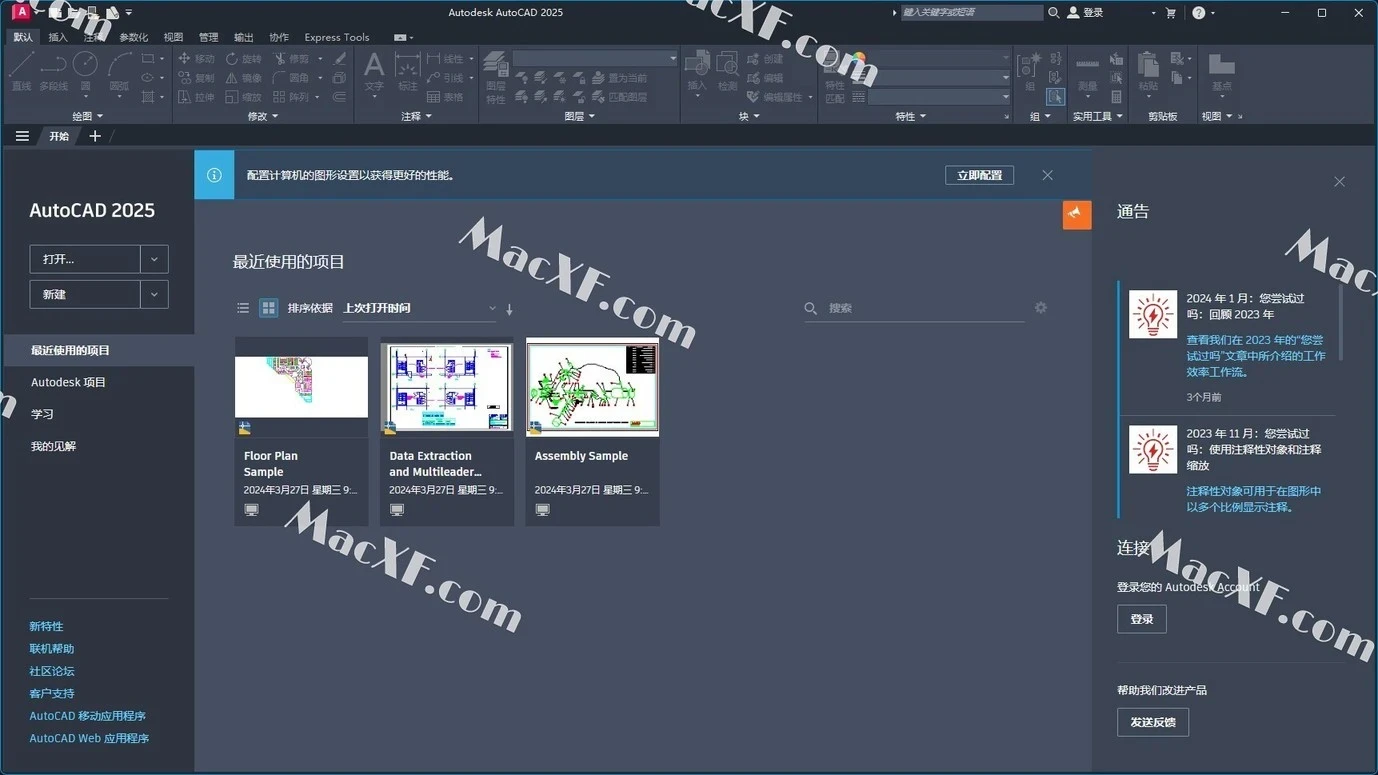Open the 上次打开时间 sort dropdown
Screen dimensions: 1378x775
click(419, 308)
